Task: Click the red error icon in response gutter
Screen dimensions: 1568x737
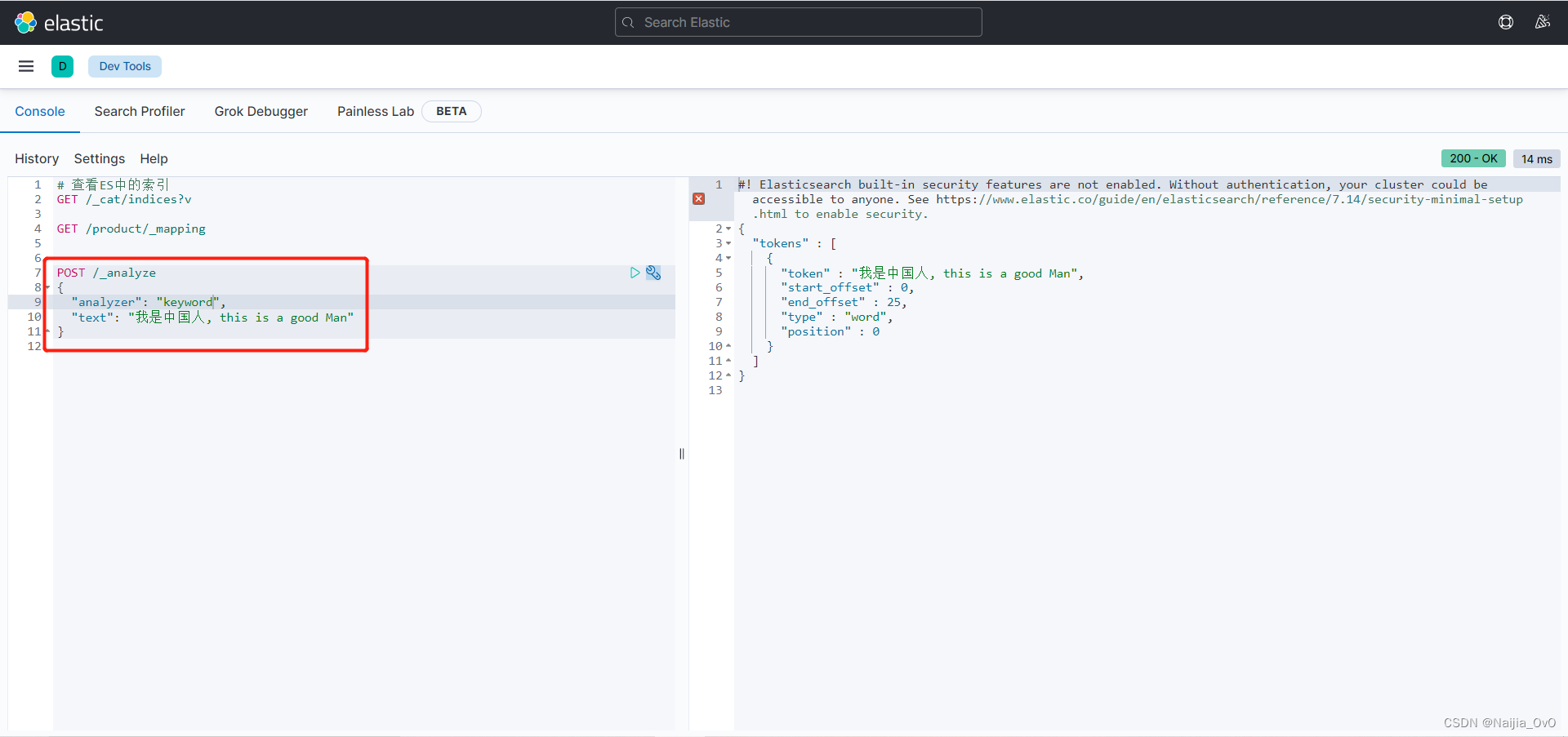Action: pyautogui.click(x=699, y=198)
